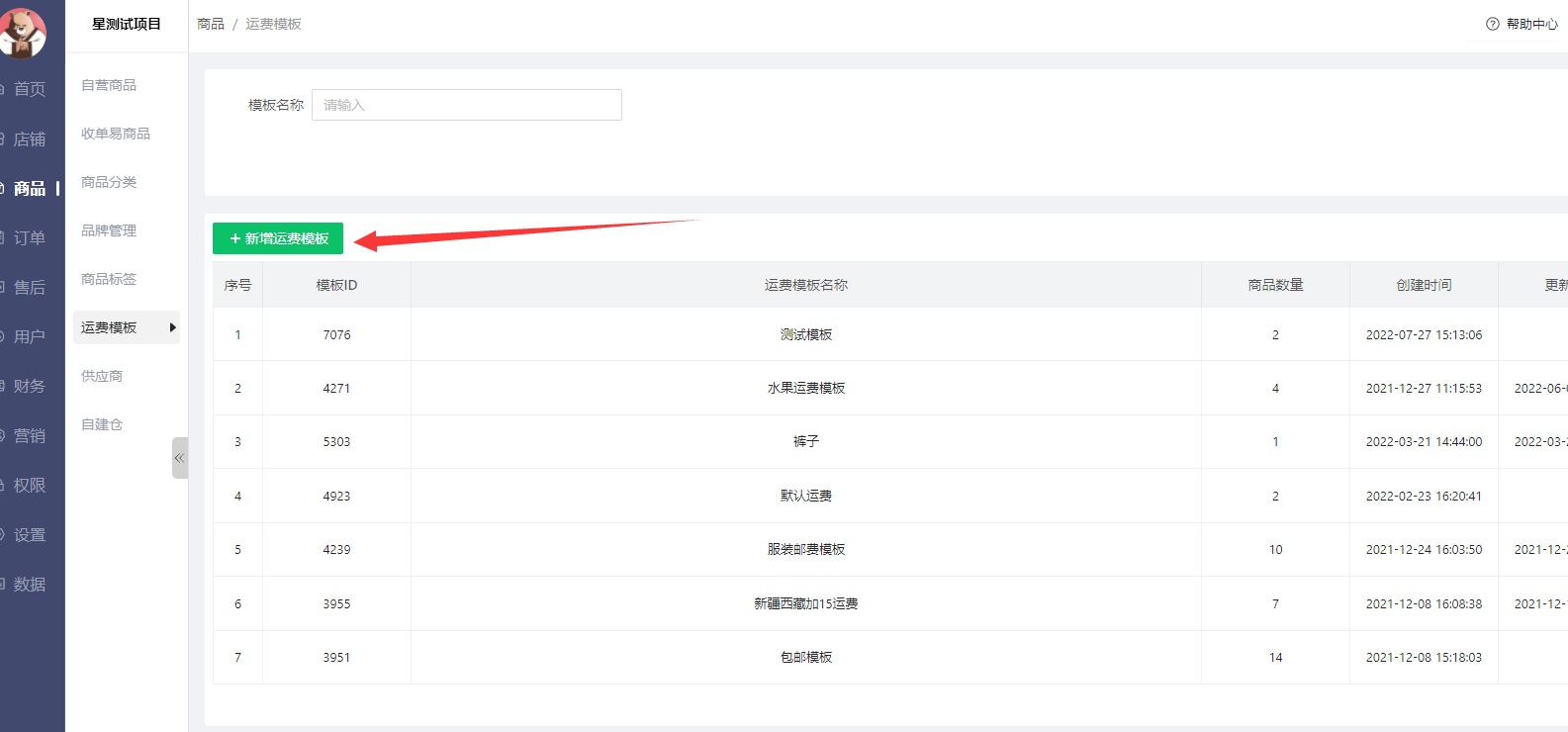Type in the 模板名称 input field
This screenshot has width=1568, height=732.
[466, 105]
